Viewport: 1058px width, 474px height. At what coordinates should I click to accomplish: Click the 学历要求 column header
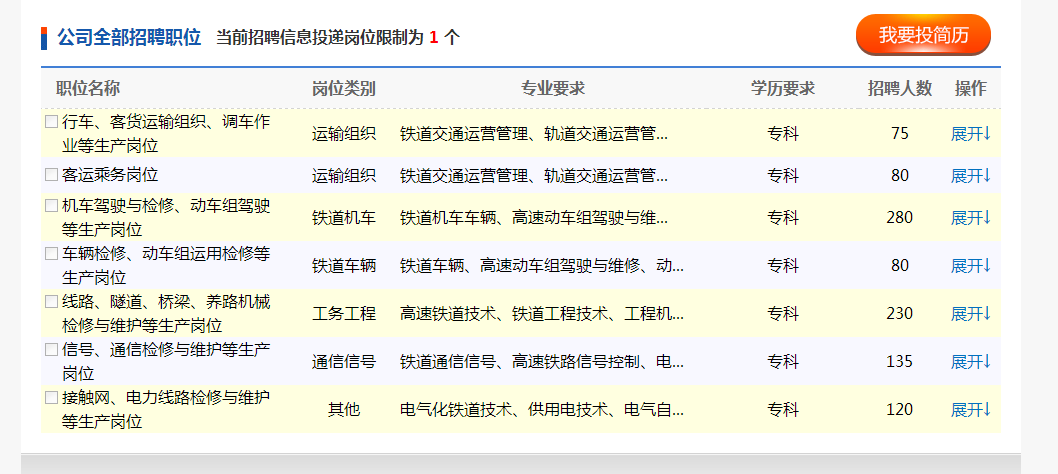click(783, 89)
